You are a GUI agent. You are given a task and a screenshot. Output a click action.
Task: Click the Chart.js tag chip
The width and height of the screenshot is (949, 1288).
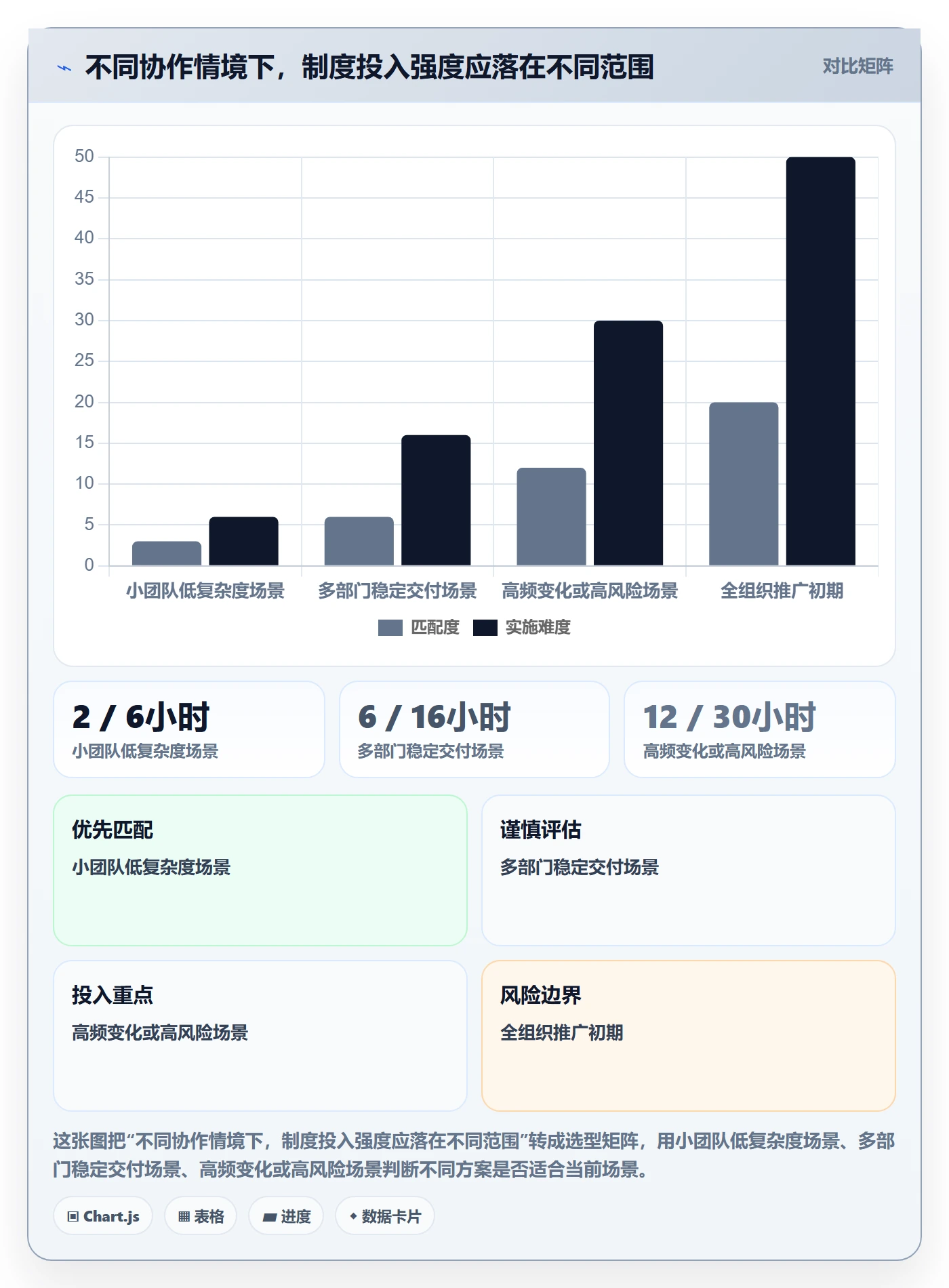click(x=103, y=1216)
